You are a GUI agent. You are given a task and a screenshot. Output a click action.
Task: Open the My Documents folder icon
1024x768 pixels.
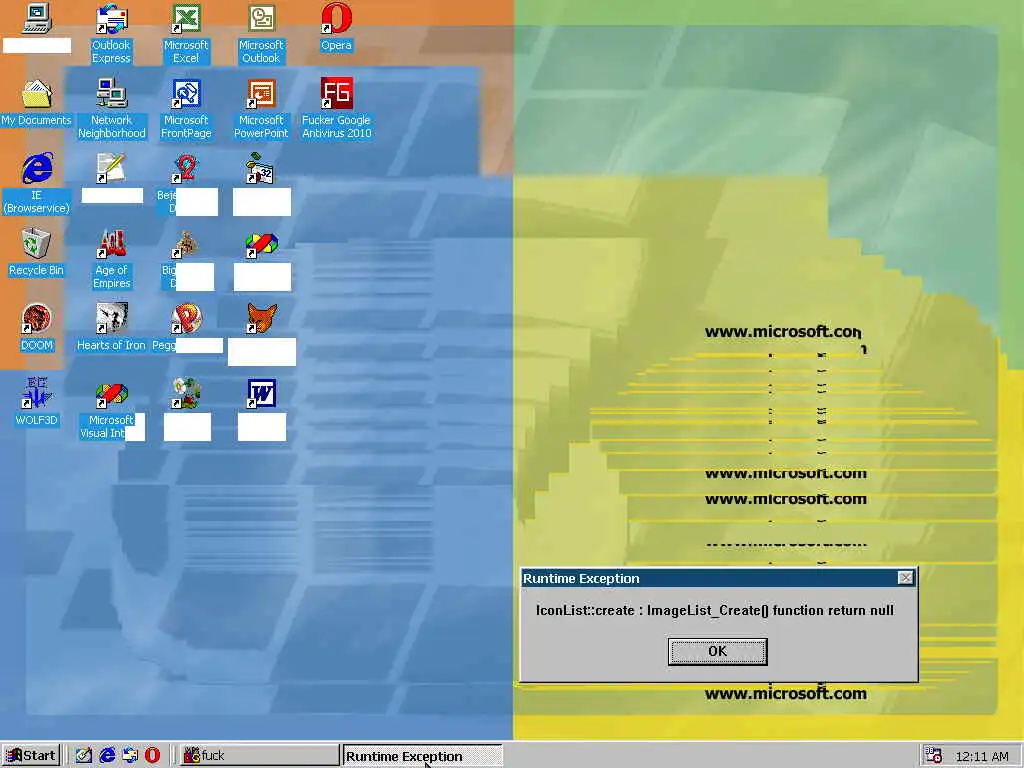[x=37, y=103]
